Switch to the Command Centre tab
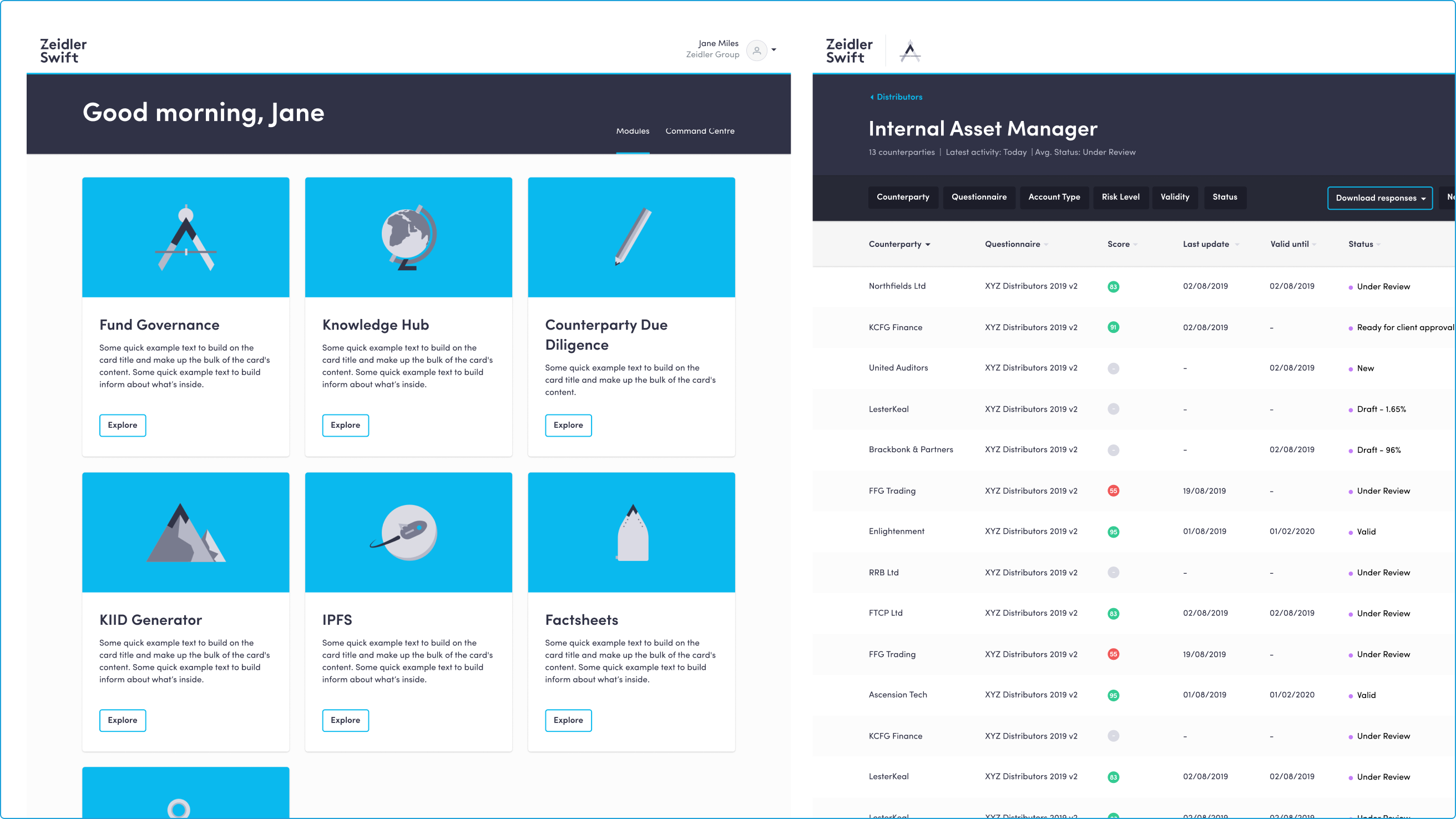This screenshot has height=819, width=1456. (700, 131)
